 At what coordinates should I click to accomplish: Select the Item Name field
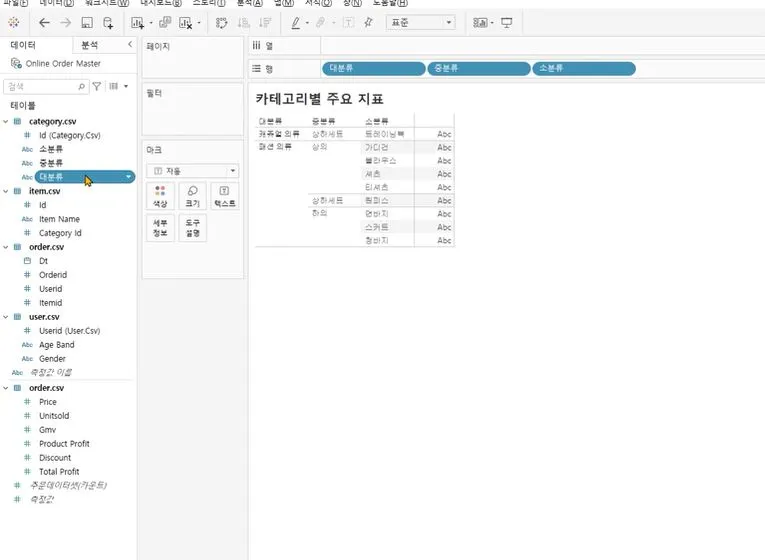[x=59, y=219]
